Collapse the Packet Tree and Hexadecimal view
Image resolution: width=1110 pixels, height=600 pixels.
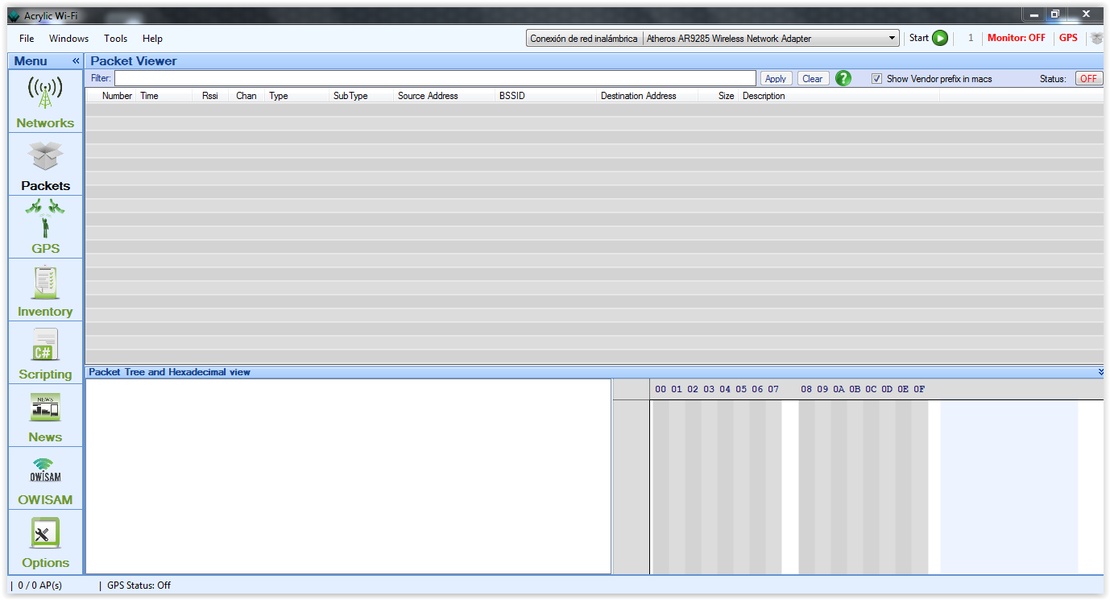coord(1100,372)
